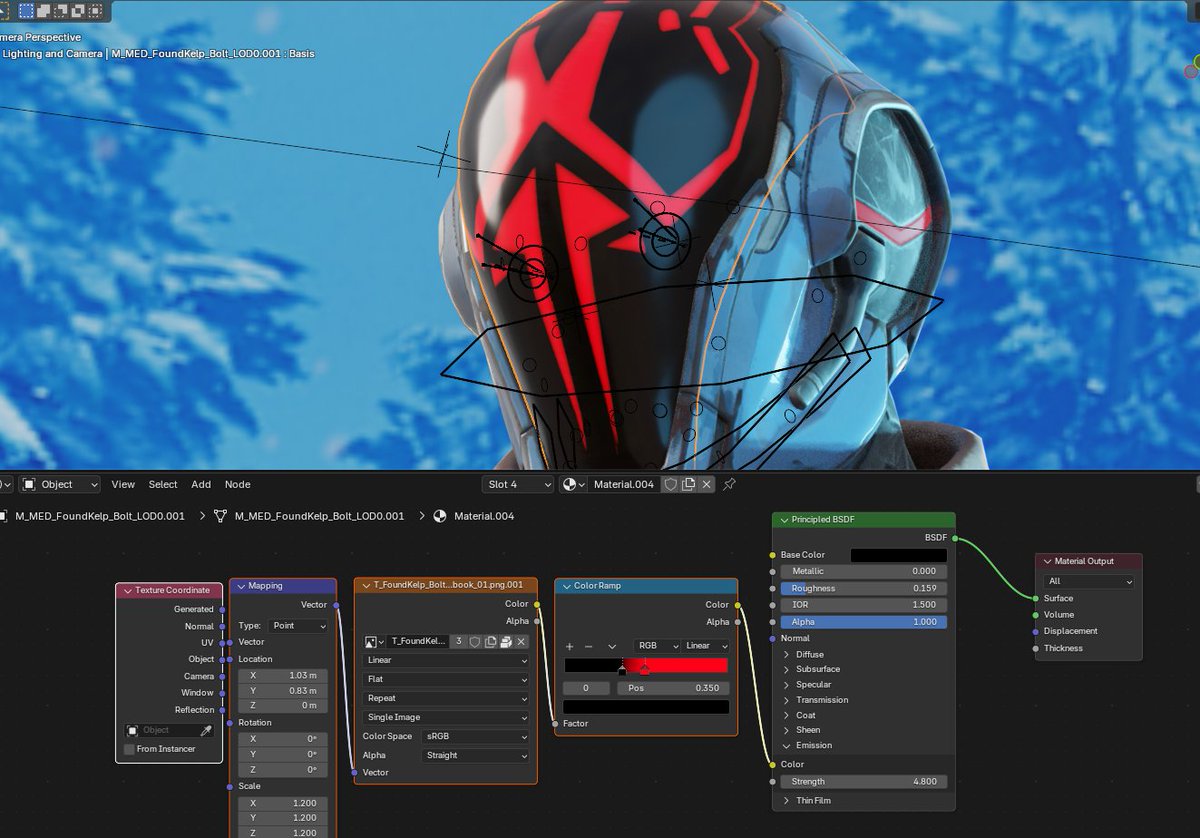1200x838 pixels.
Task: Select the 'Intersect selection' mode icon
Action: pyautogui.click(x=95, y=11)
